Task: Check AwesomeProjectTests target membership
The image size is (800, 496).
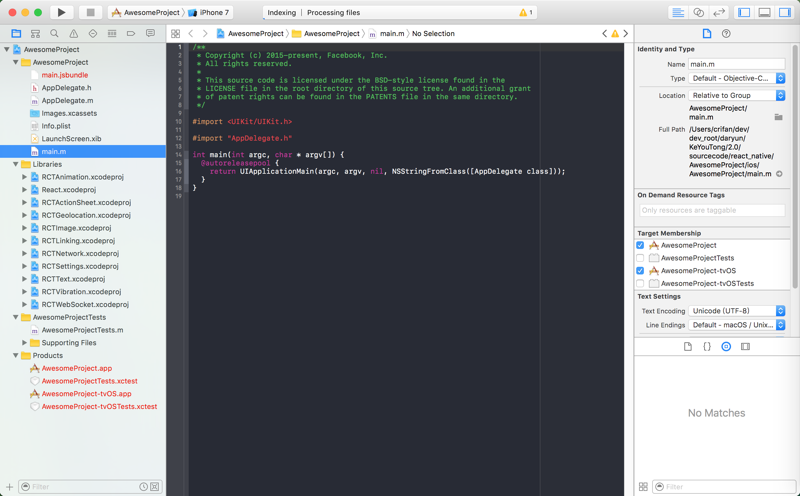Action: pos(640,258)
